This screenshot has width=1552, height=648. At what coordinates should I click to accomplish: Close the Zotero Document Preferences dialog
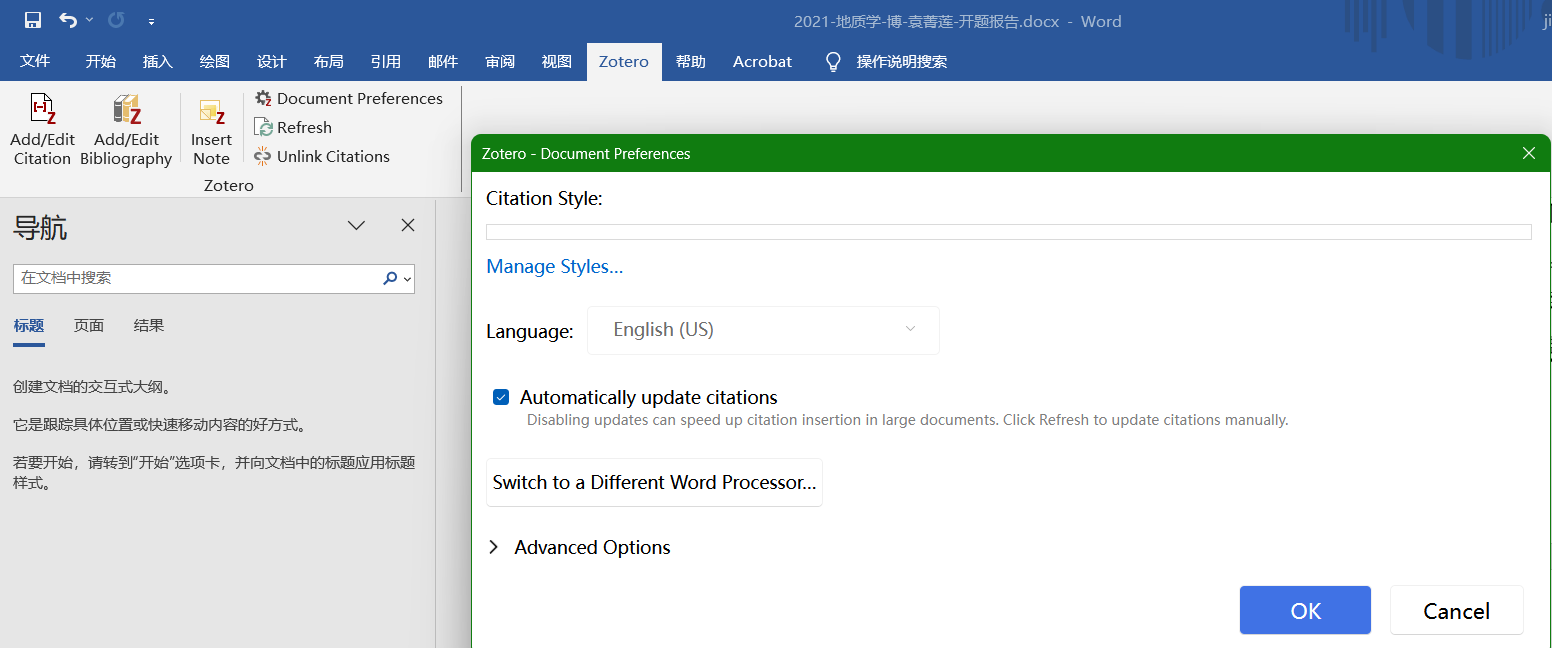pyautogui.click(x=1528, y=153)
